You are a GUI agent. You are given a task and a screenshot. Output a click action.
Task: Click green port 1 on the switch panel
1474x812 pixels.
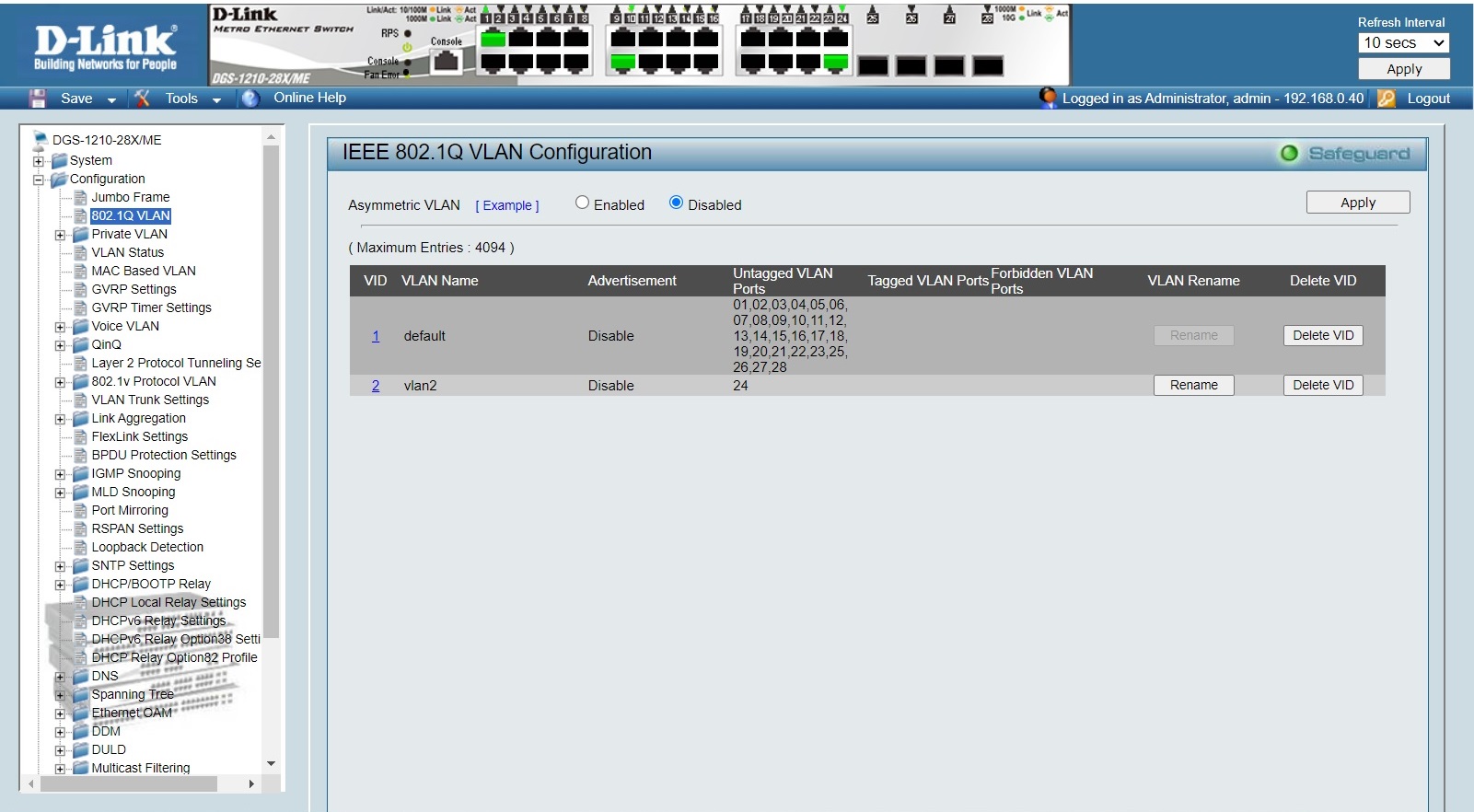click(x=493, y=39)
